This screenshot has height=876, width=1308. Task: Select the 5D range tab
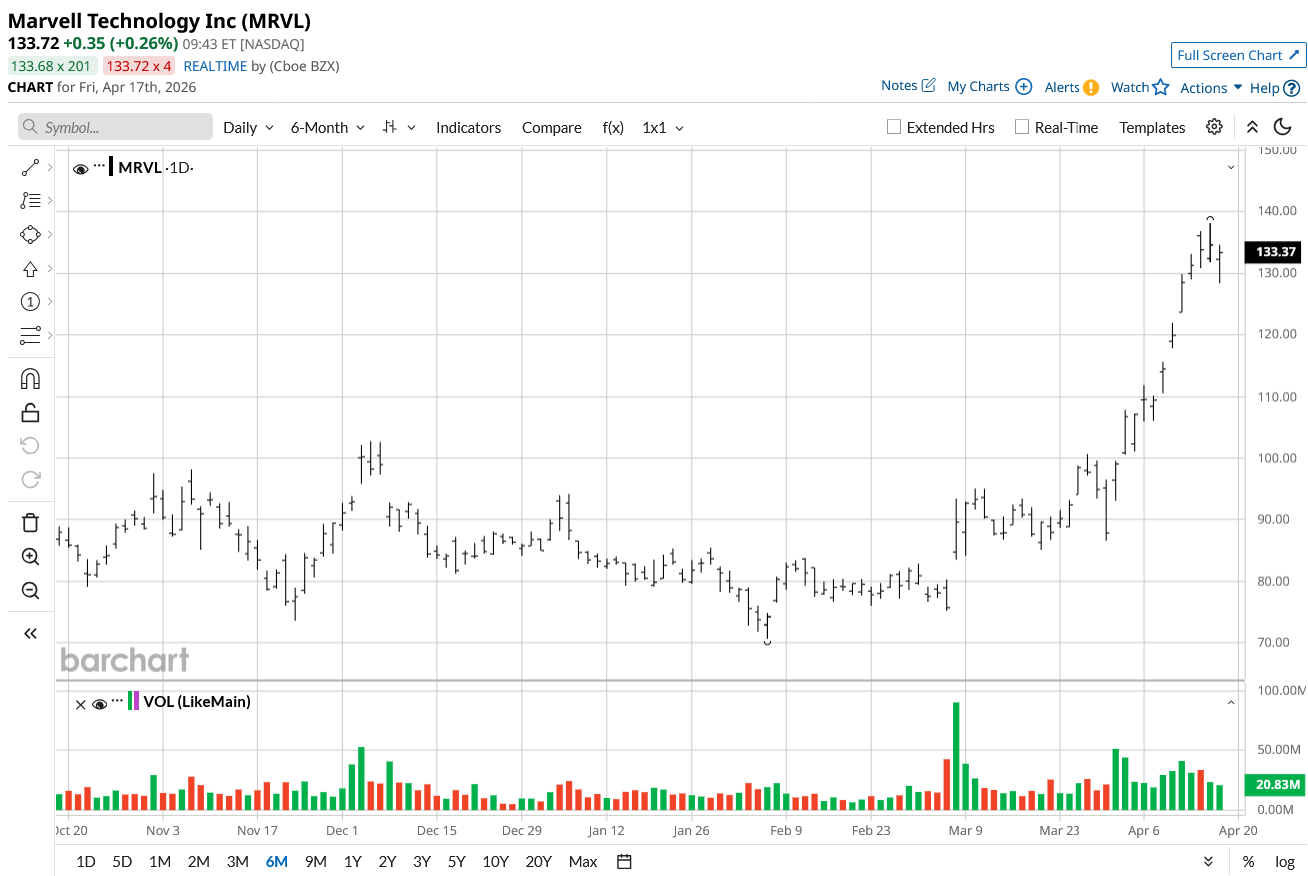coord(122,862)
